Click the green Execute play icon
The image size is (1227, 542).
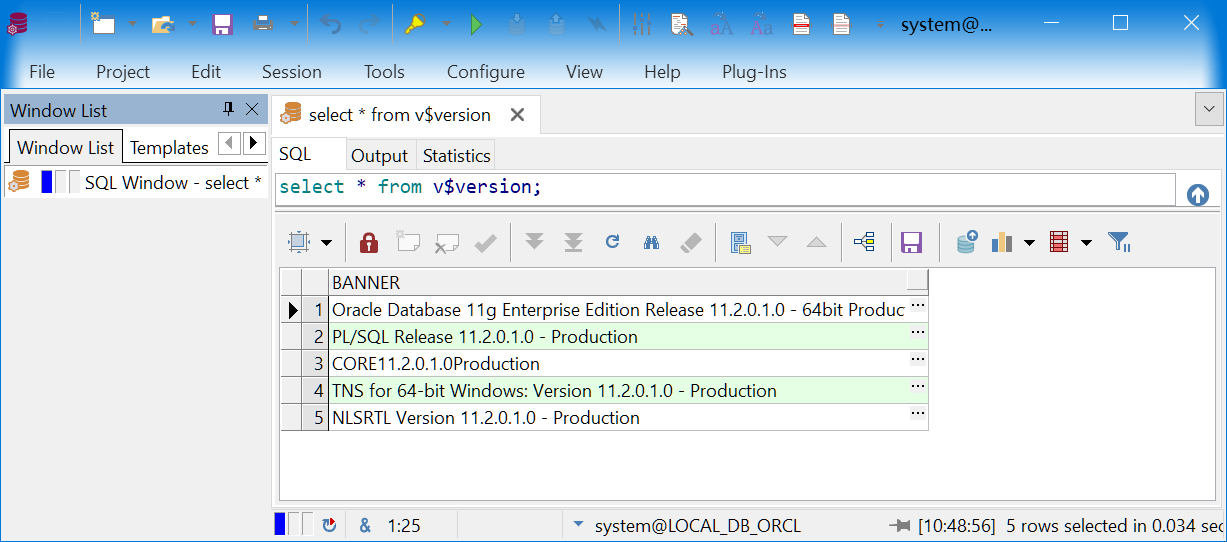click(x=476, y=24)
